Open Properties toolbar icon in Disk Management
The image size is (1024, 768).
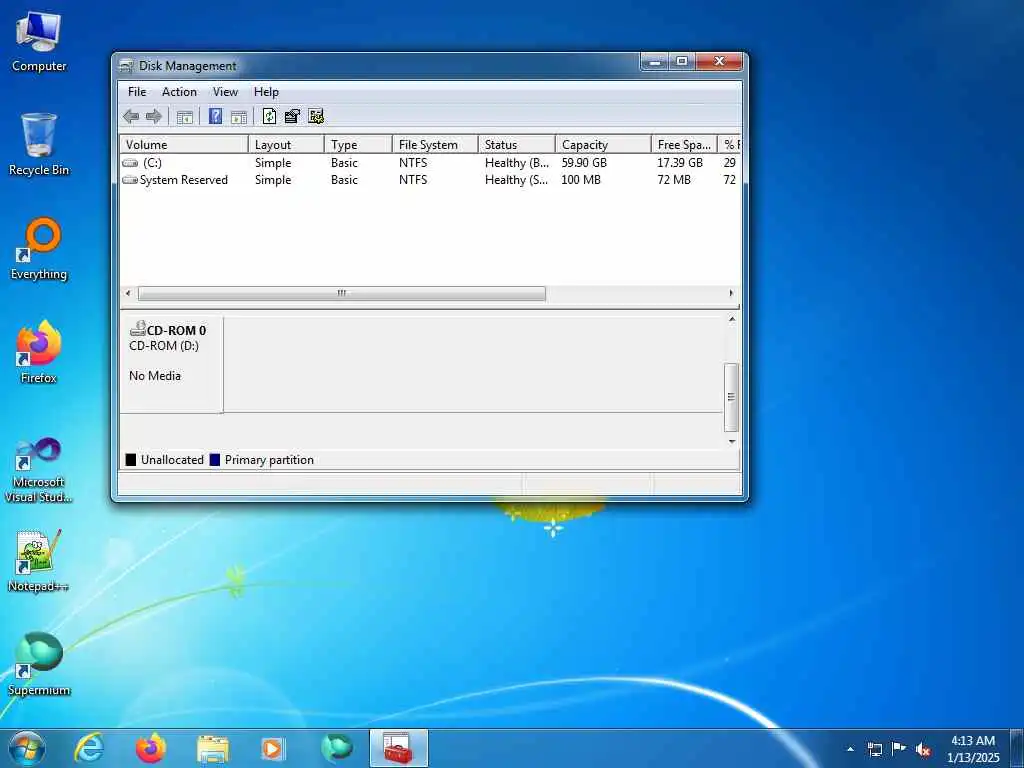292,117
